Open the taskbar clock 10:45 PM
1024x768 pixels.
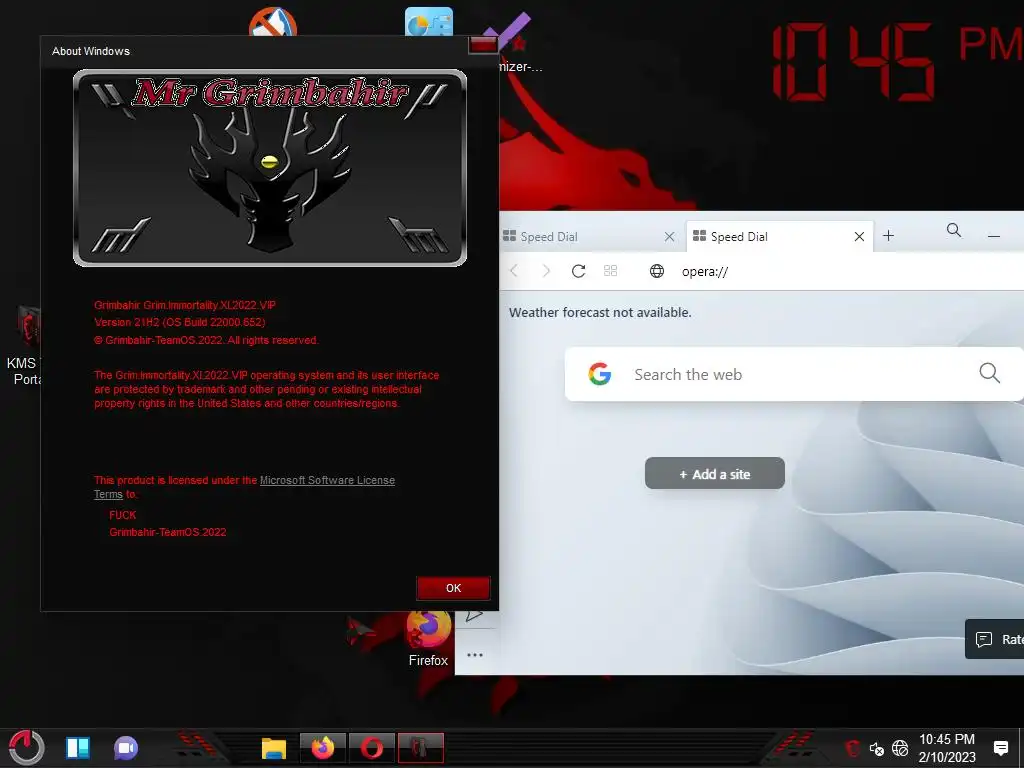point(947,748)
